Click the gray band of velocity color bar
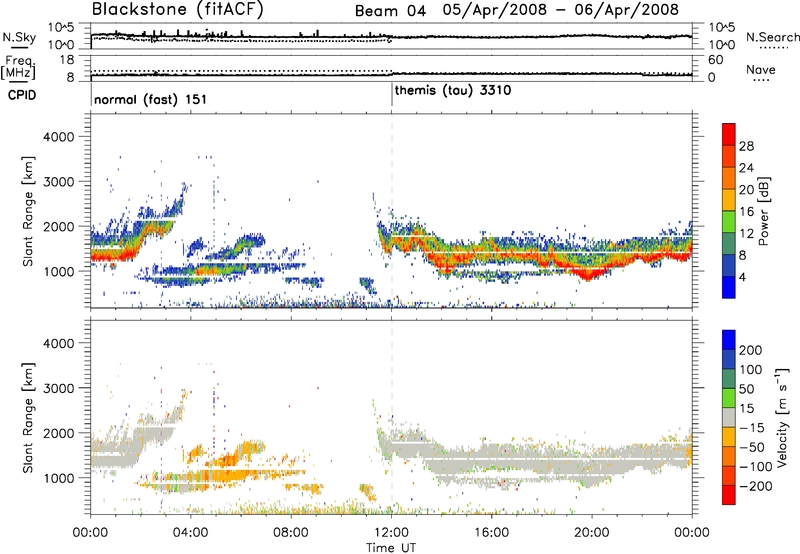 point(729,418)
